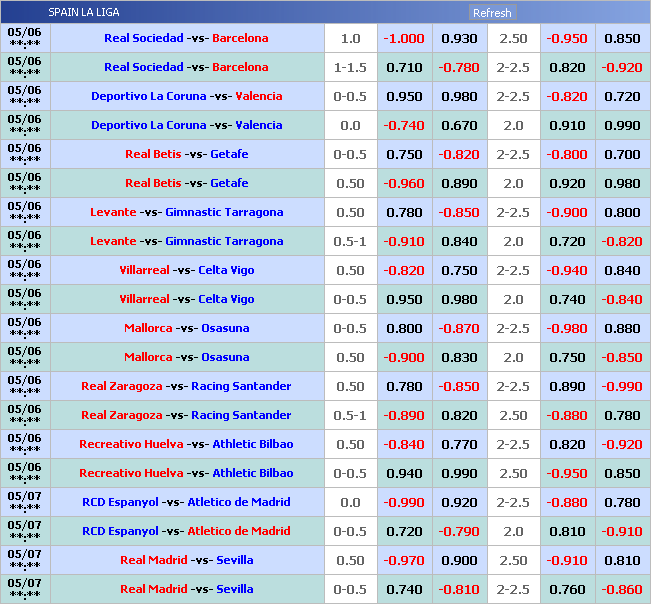
Task: Click 0.830 odds in the Mallorca 0.50 row
Action: coord(459,358)
